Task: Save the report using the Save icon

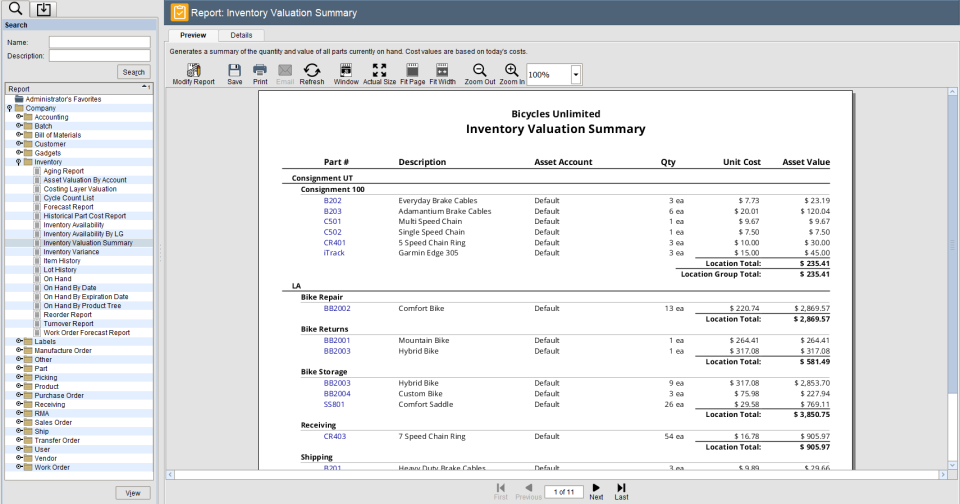Action: pyautogui.click(x=234, y=71)
